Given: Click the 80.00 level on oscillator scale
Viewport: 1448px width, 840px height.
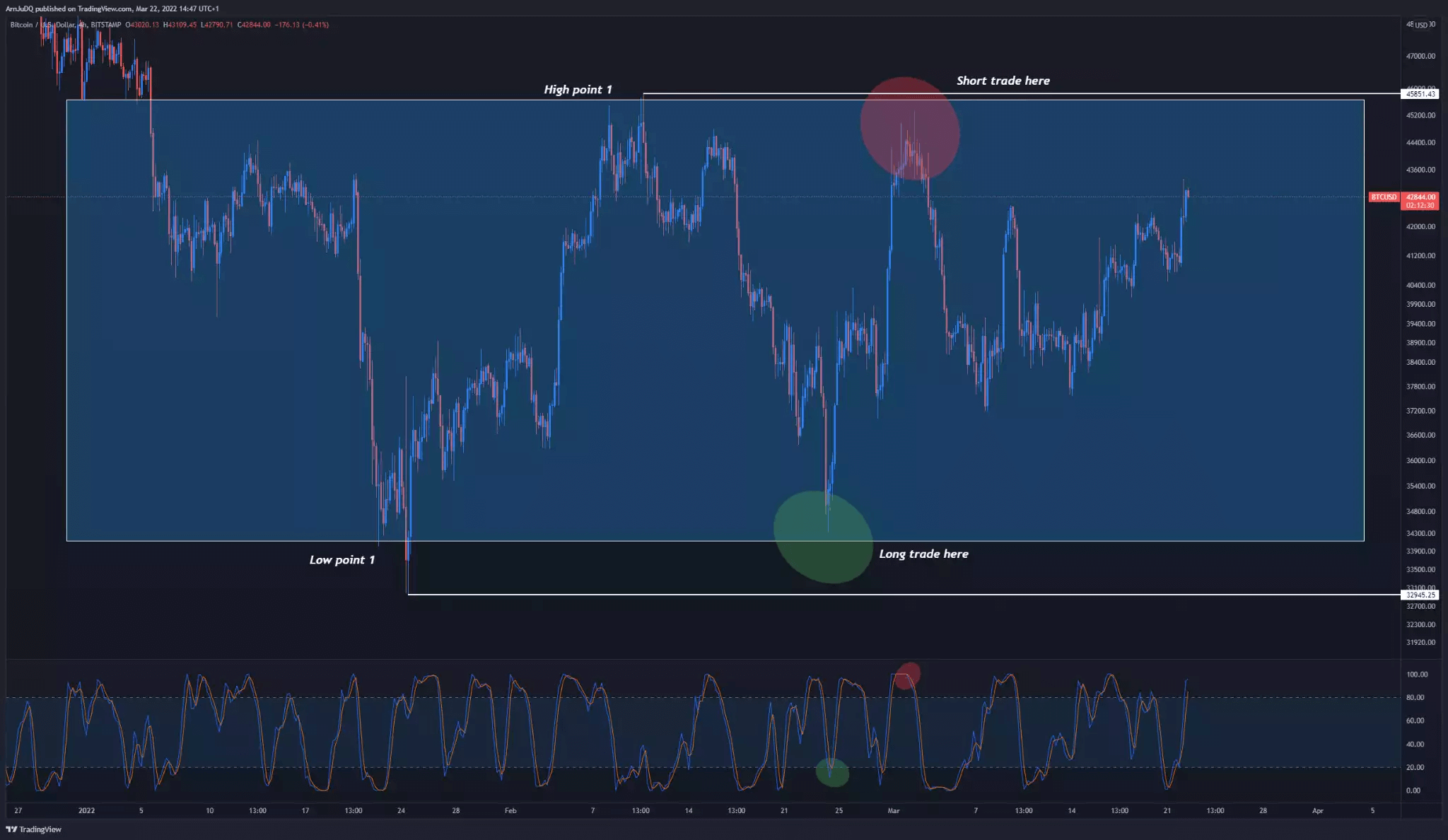Looking at the screenshot, I should (1415, 697).
